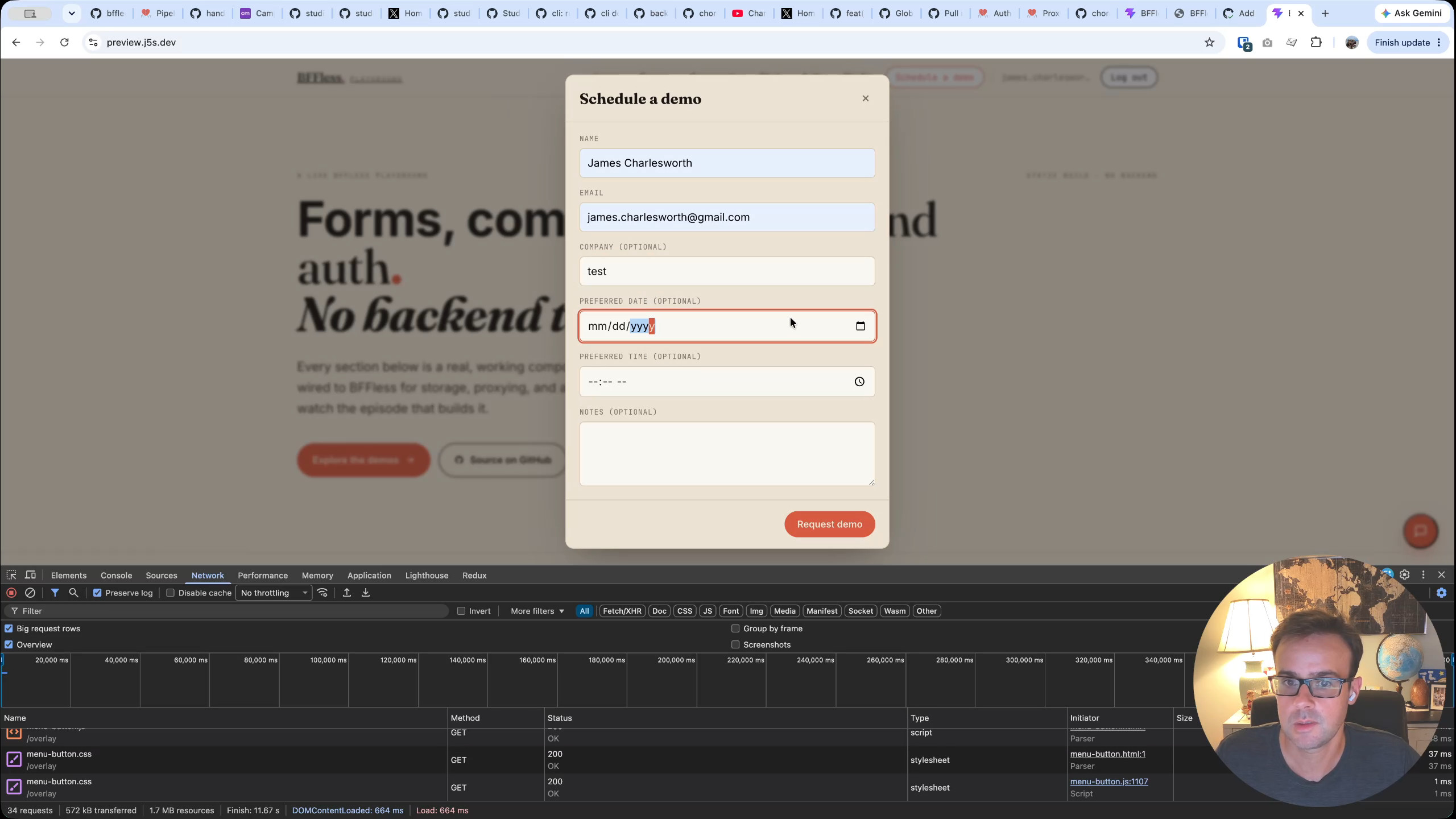This screenshot has height=819, width=1456.
Task: Activate the DevTools inspect element tool
Action: click(11, 575)
